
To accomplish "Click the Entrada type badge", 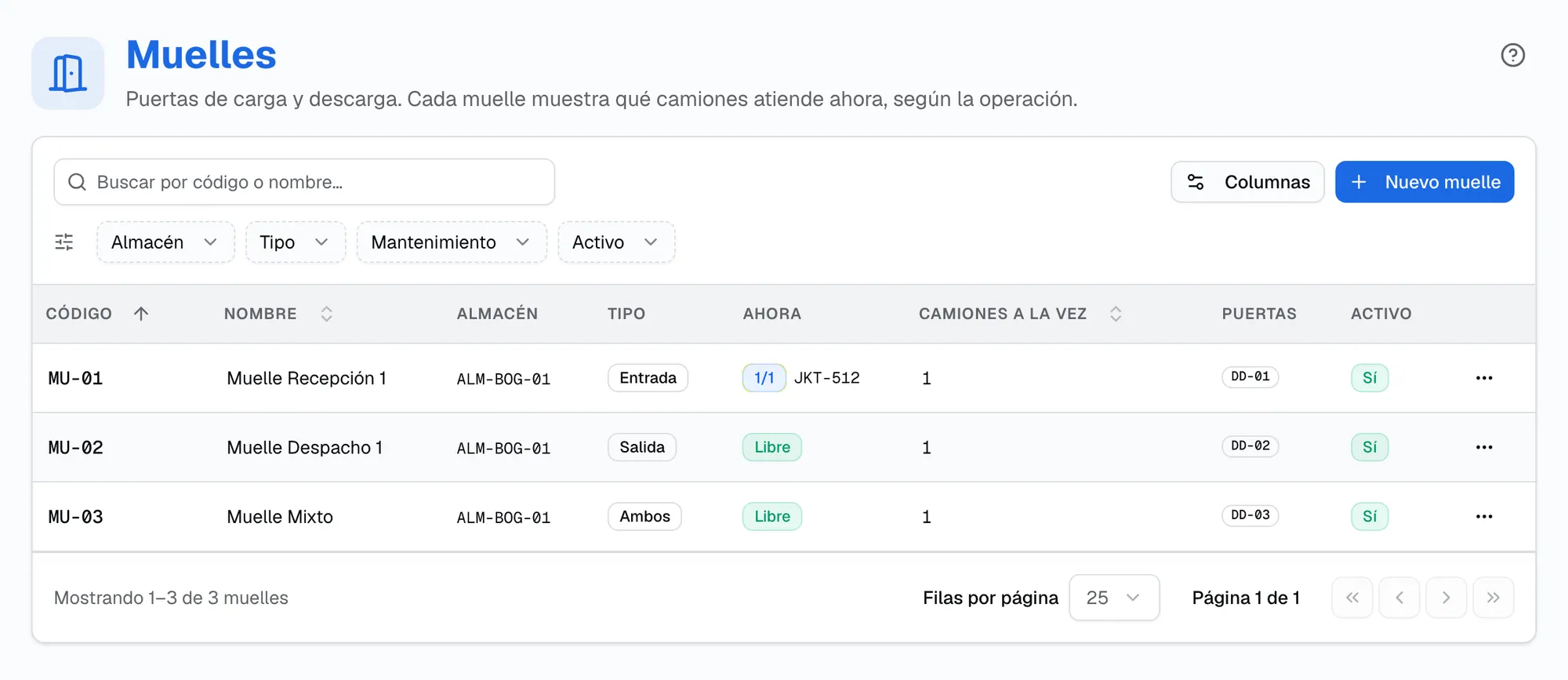I will pos(648,378).
